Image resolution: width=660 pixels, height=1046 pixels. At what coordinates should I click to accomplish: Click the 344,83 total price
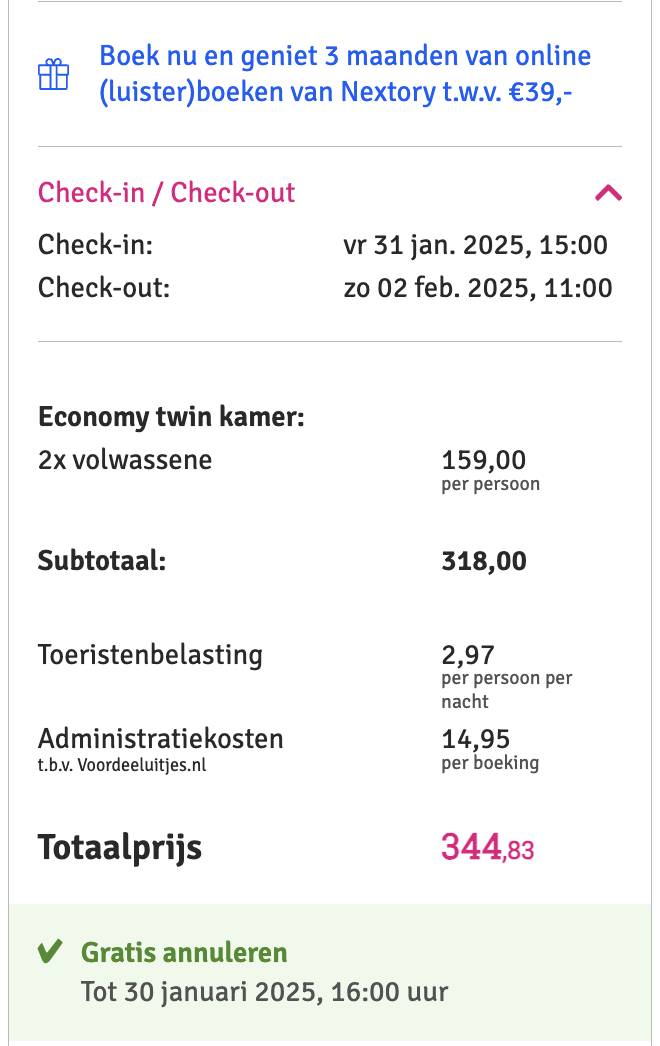click(488, 848)
